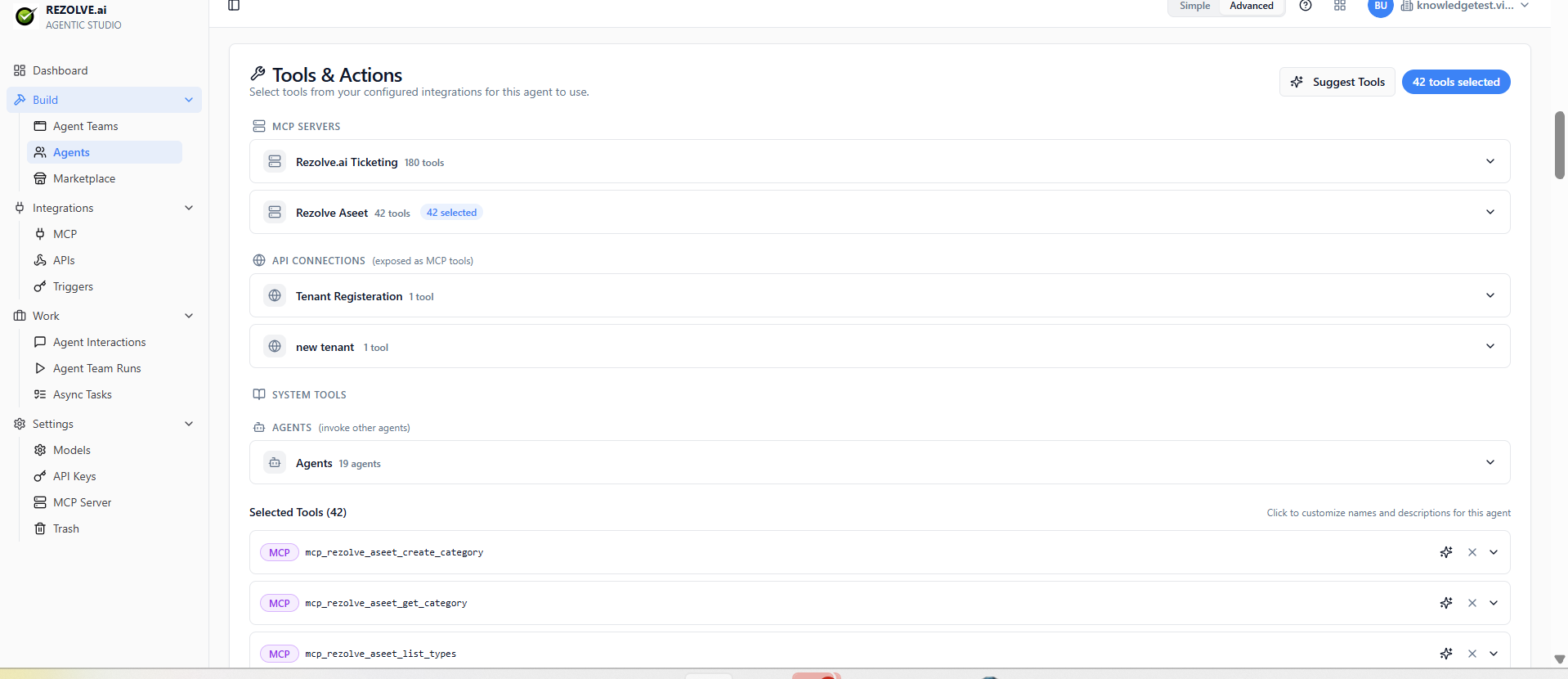Screen dimensions: 1568x679
Task: Click the new tenant globe icon
Action: [275, 347]
